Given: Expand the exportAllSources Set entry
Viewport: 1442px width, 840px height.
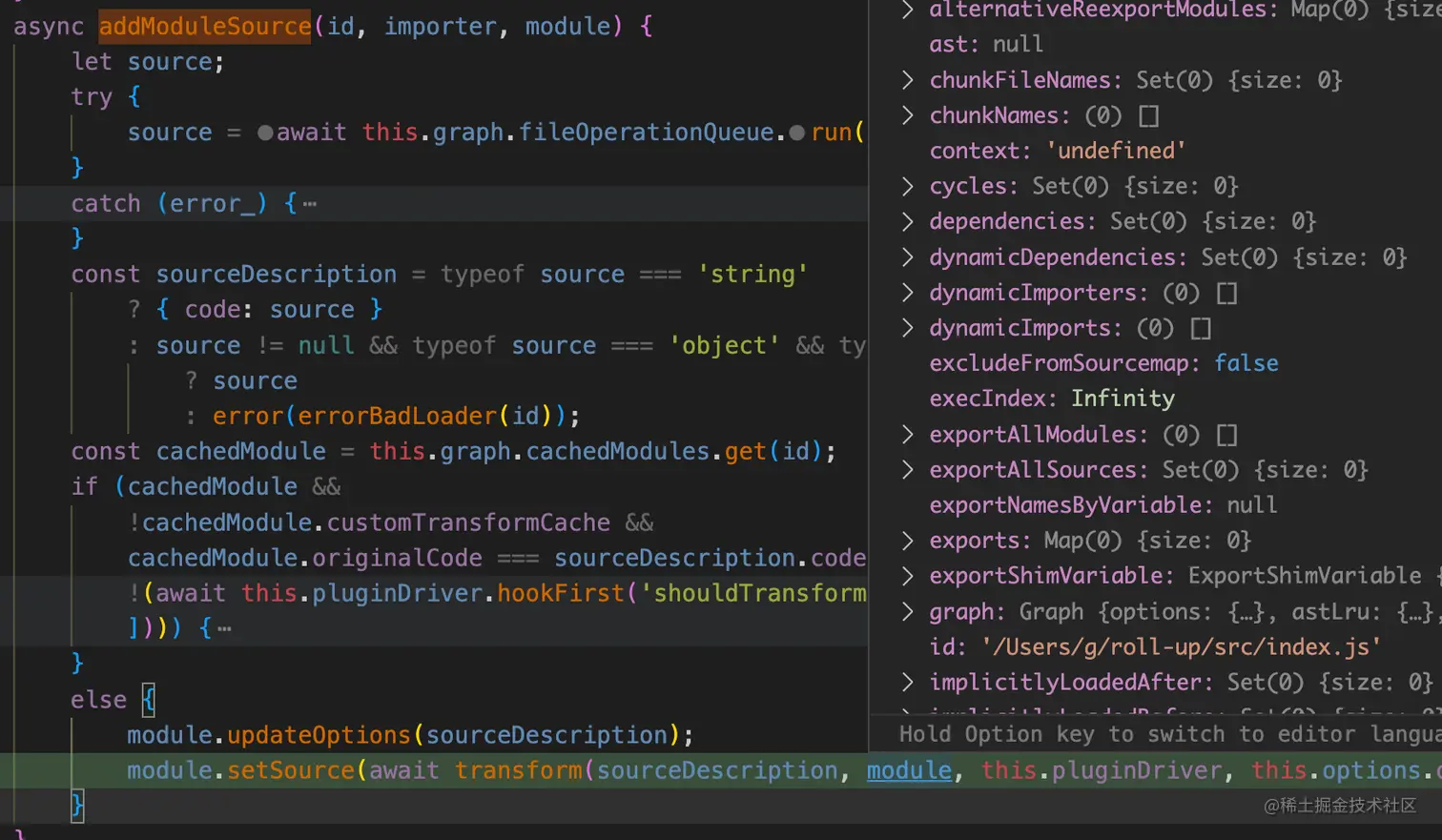Looking at the screenshot, I should (x=907, y=470).
